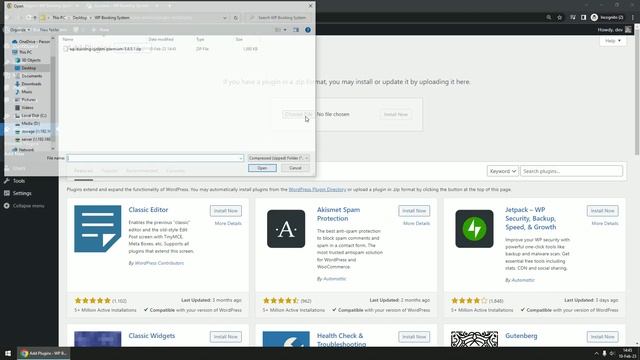Viewport: 640px width, 360px height.
Task: Sort files by the Date modified column
Action: point(161,40)
